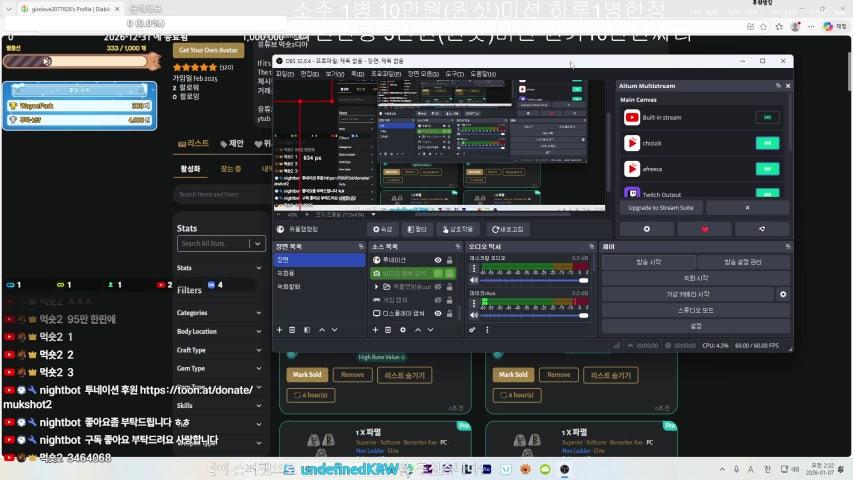853x480 pixels.
Task: Open Aitum Multistream settings gear button
Action: click(646, 229)
